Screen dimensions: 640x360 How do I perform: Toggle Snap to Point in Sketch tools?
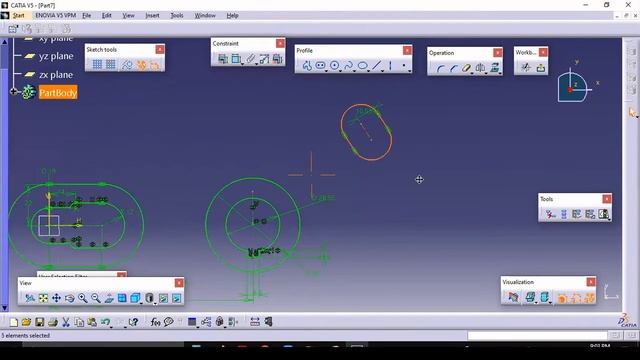111,64
